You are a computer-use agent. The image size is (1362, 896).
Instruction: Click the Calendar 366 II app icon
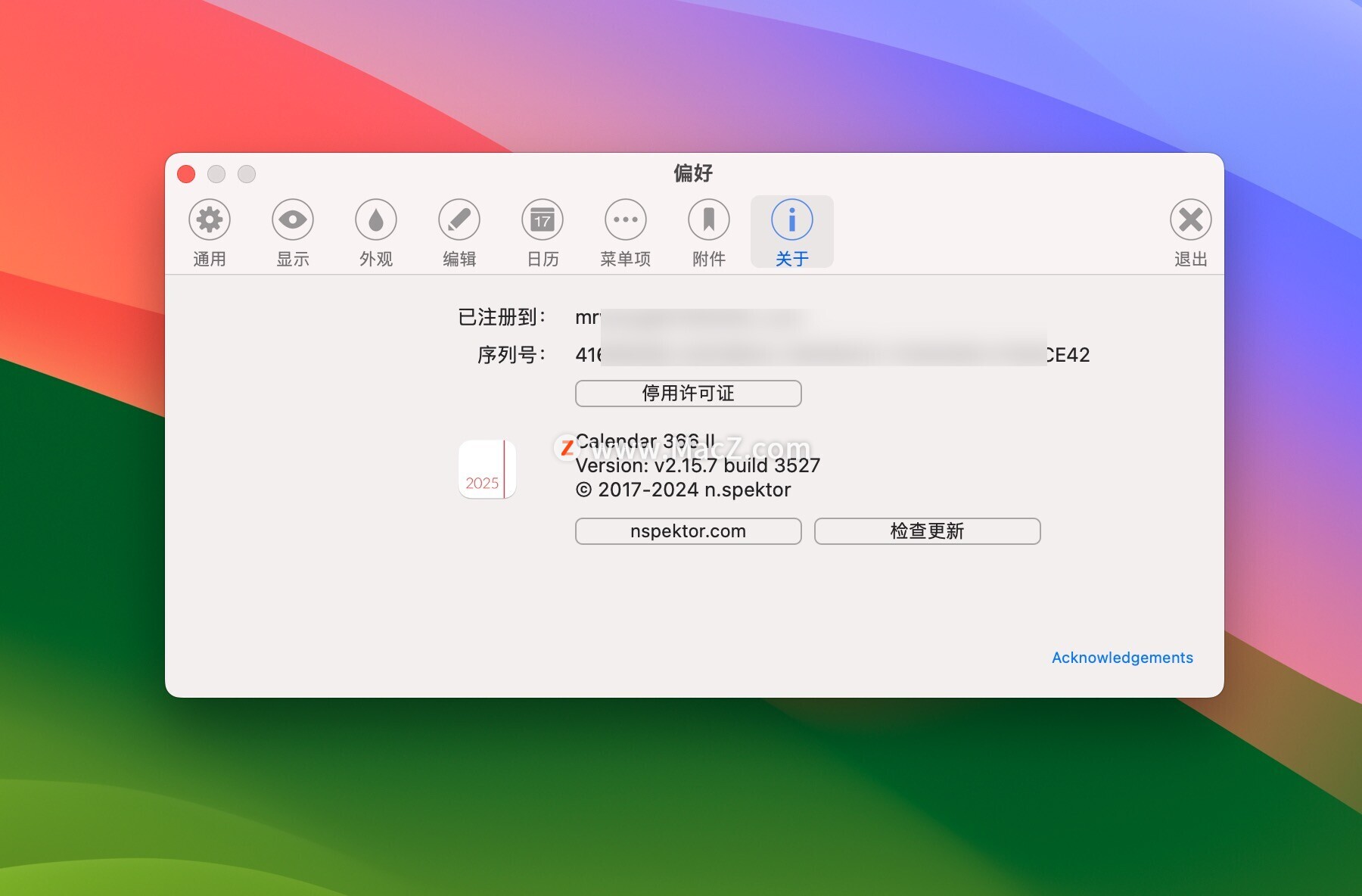pyautogui.click(x=487, y=469)
